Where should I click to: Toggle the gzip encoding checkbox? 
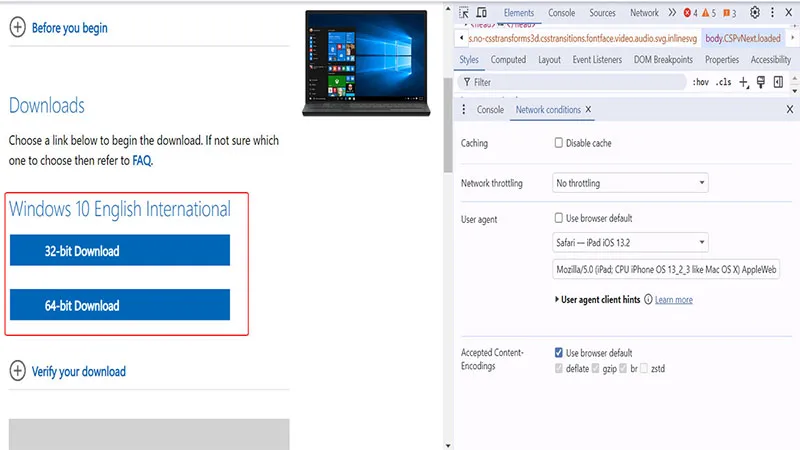595,368
